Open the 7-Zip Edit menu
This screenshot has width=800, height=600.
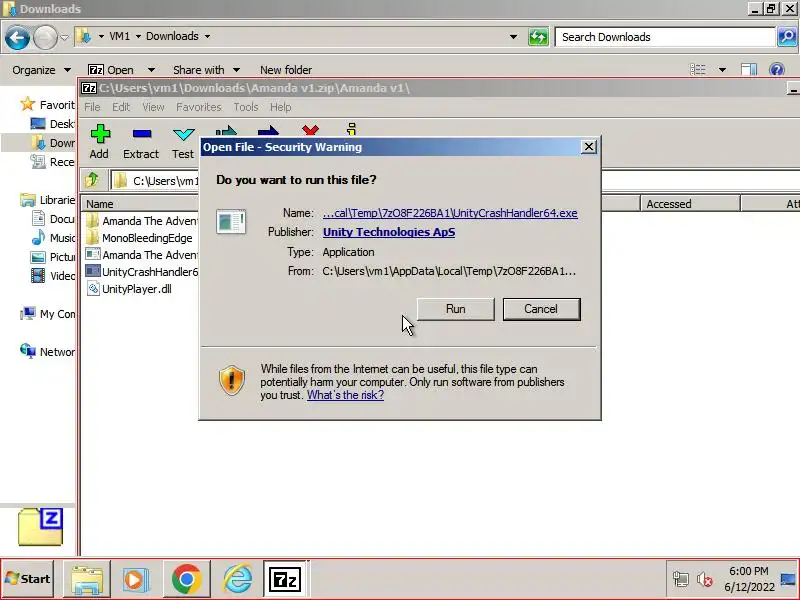pyautogui.click(x=121, y=107)
